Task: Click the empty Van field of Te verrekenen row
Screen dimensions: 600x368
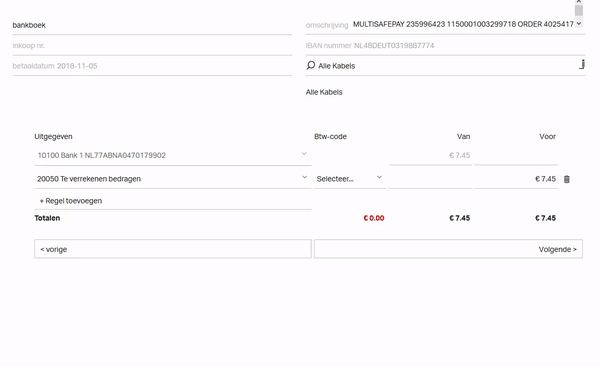Action: pos(430,179)
